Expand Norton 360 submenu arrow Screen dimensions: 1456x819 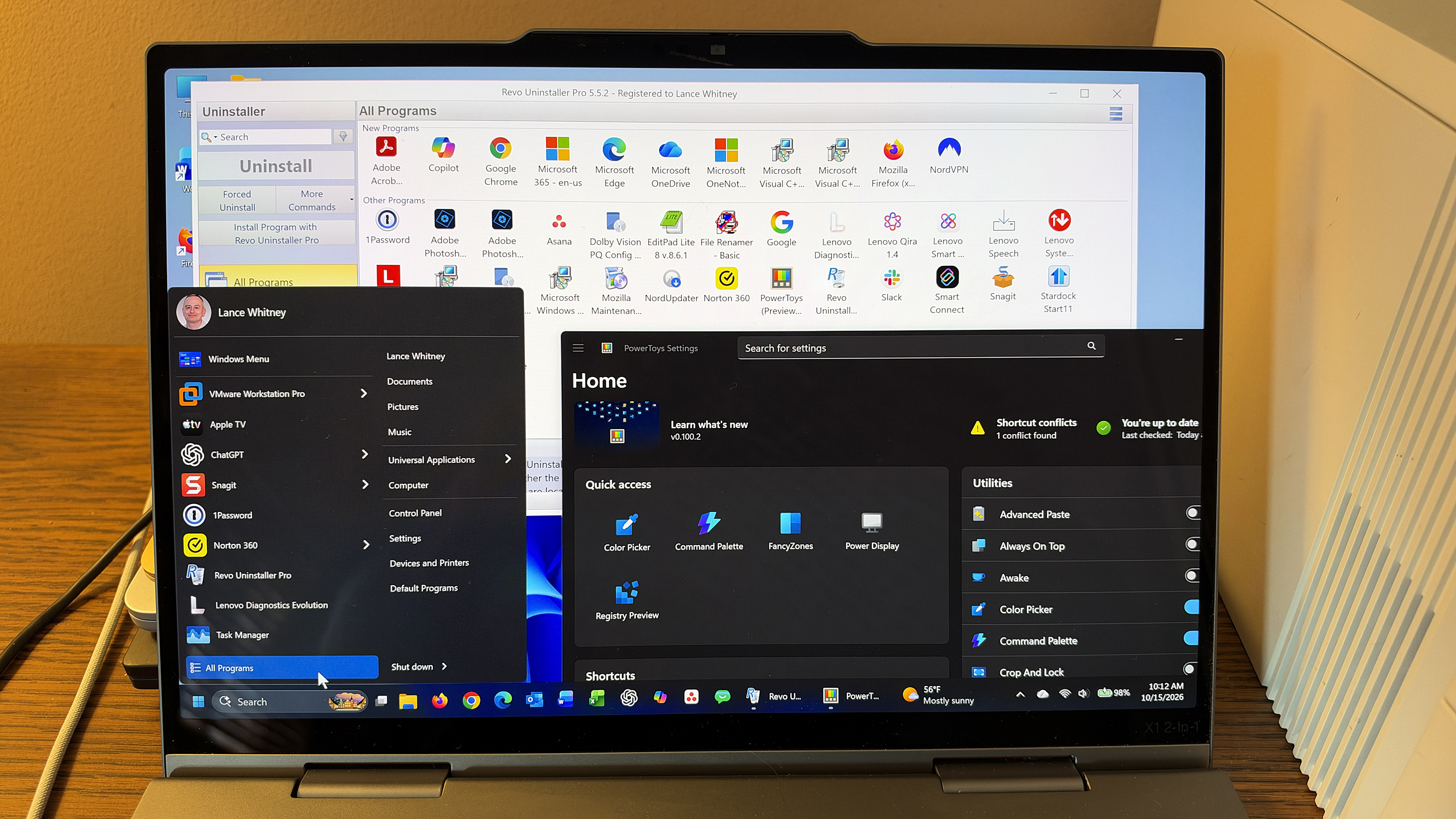366,545
